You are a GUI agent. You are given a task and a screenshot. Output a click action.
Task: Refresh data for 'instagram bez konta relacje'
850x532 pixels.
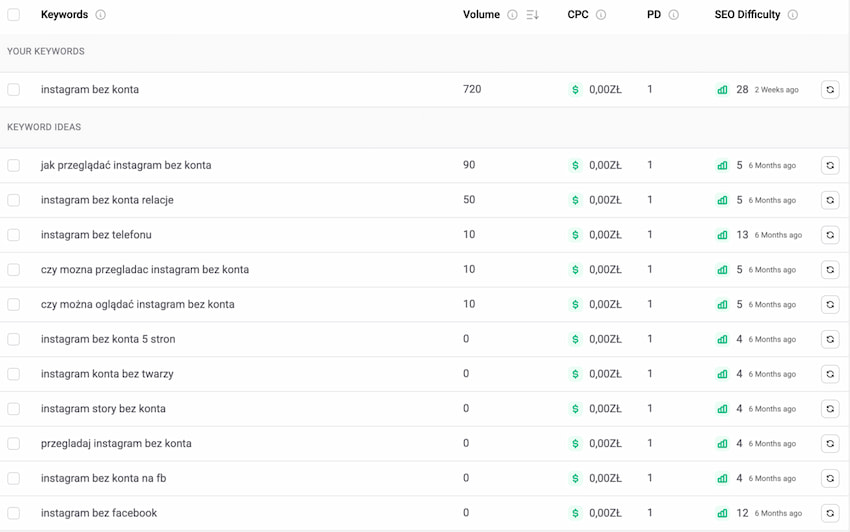[830, 200]
